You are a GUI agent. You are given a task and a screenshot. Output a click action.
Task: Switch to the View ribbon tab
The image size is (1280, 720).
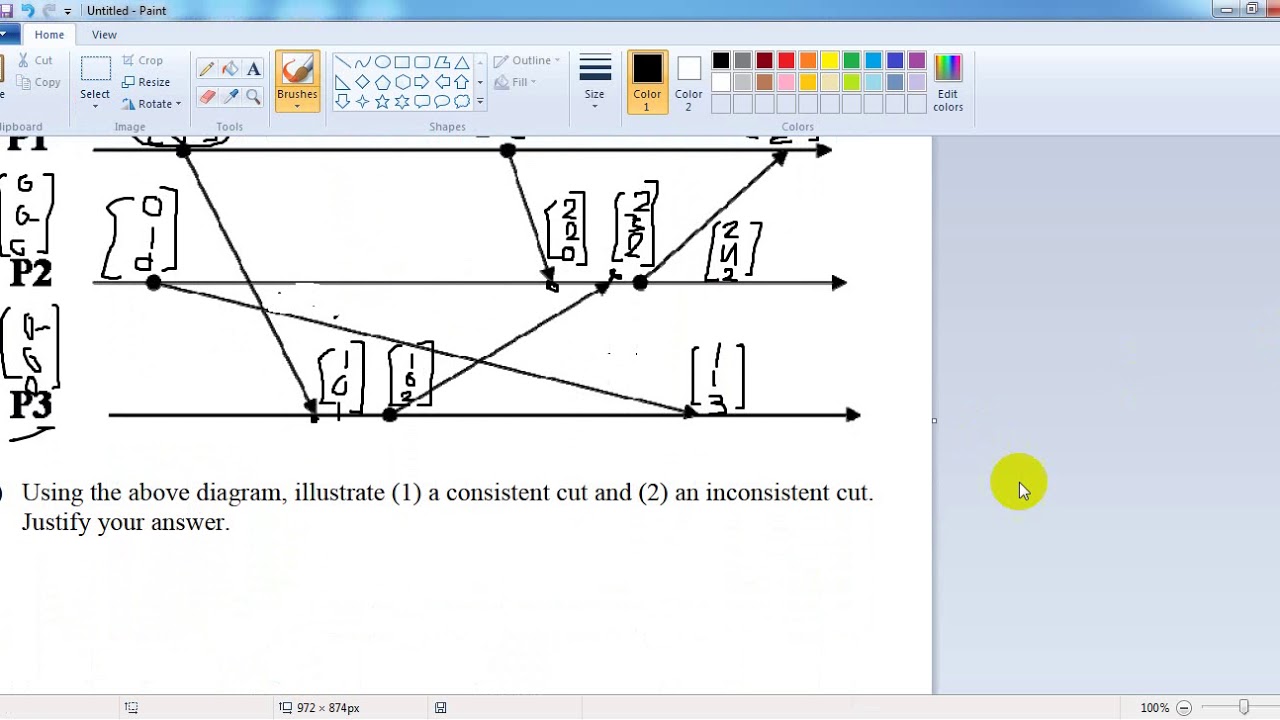click(104, 34)
